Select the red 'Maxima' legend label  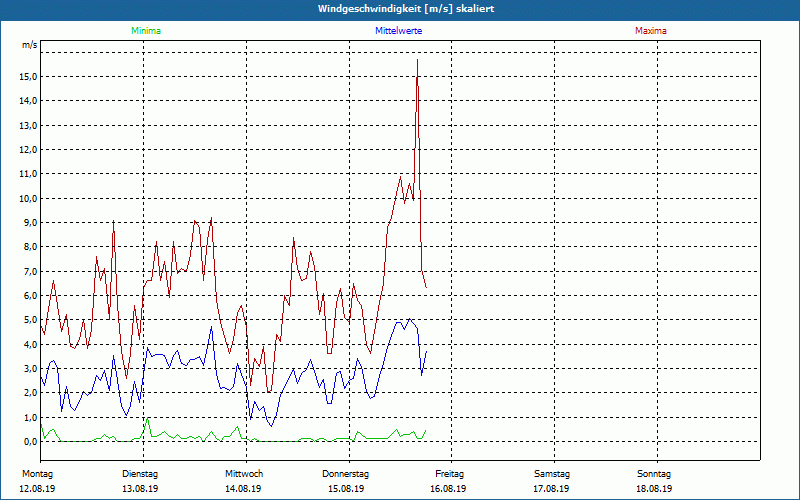(x=651, y=31)
